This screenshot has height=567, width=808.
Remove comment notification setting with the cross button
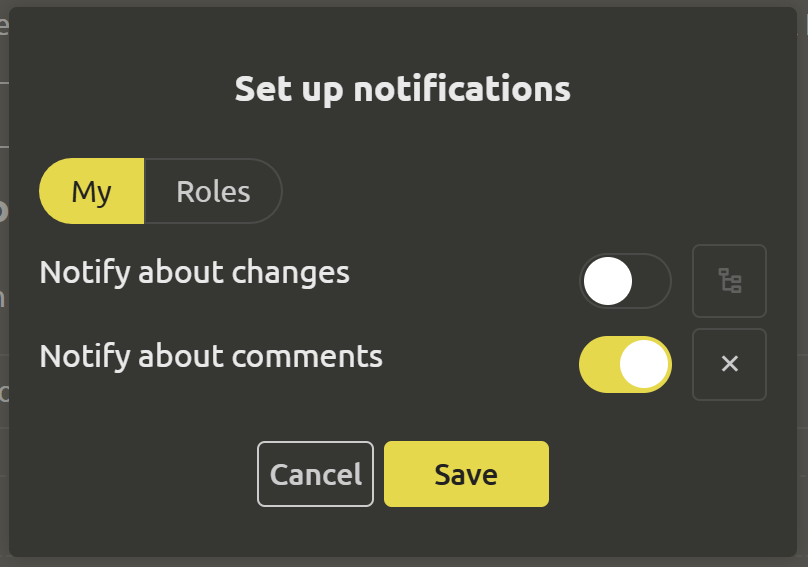coord(730,364)
